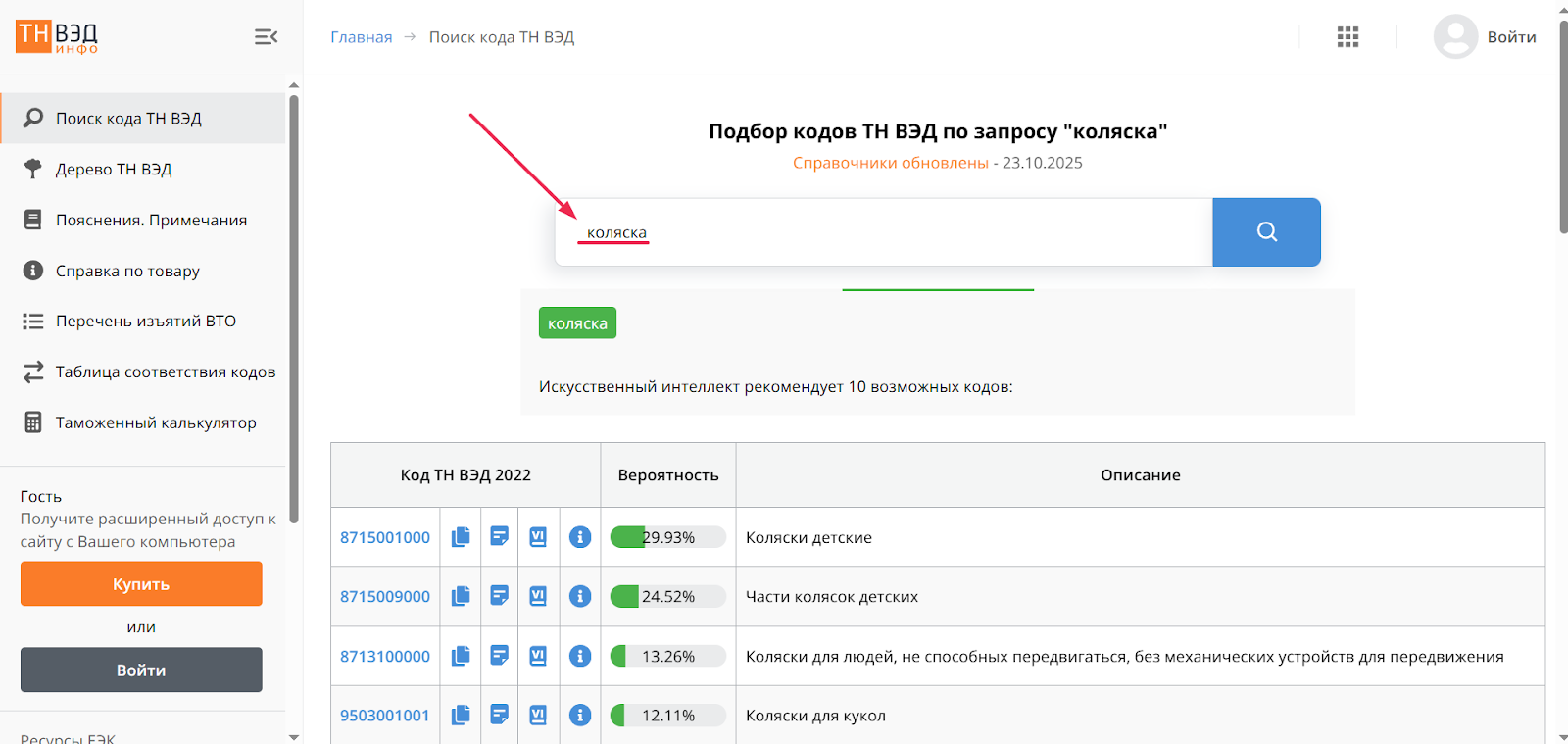Open the apps grid icon in the header
Image resolution: width=1568 pixels, height=744 pixels.
1347,37
